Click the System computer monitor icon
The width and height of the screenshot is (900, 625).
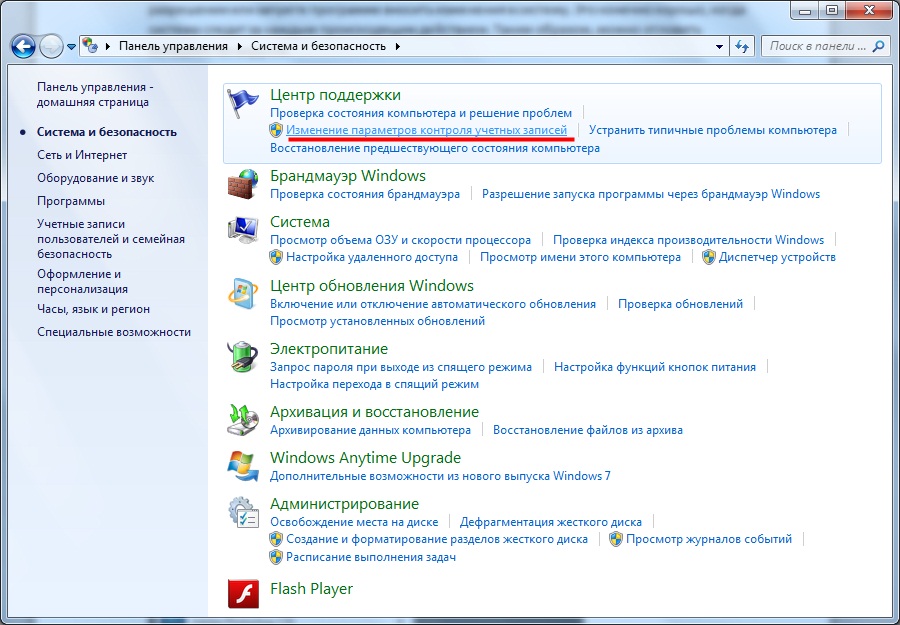point(243,231)
